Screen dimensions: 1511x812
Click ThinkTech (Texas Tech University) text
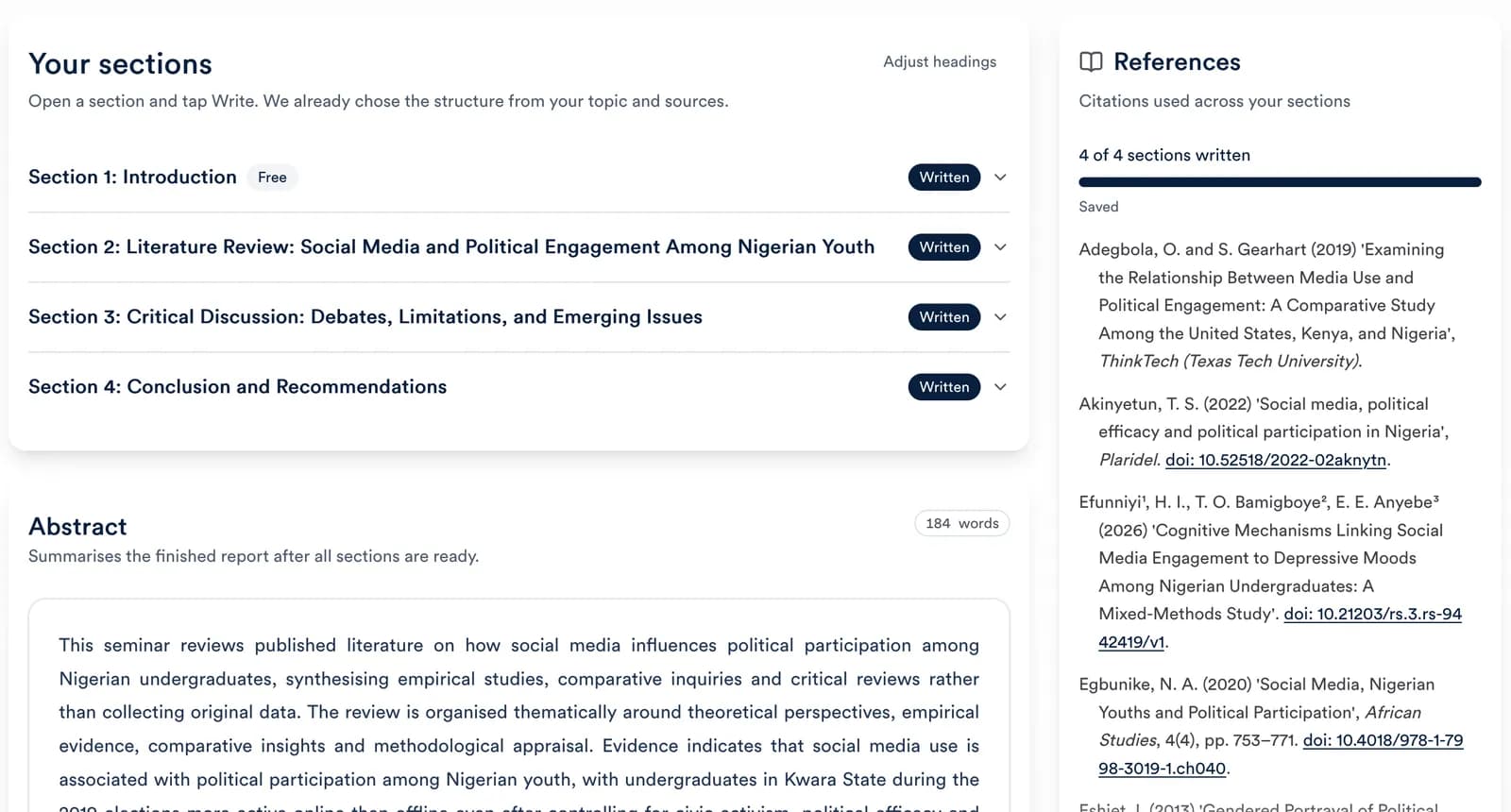(x=1230, y=361)
